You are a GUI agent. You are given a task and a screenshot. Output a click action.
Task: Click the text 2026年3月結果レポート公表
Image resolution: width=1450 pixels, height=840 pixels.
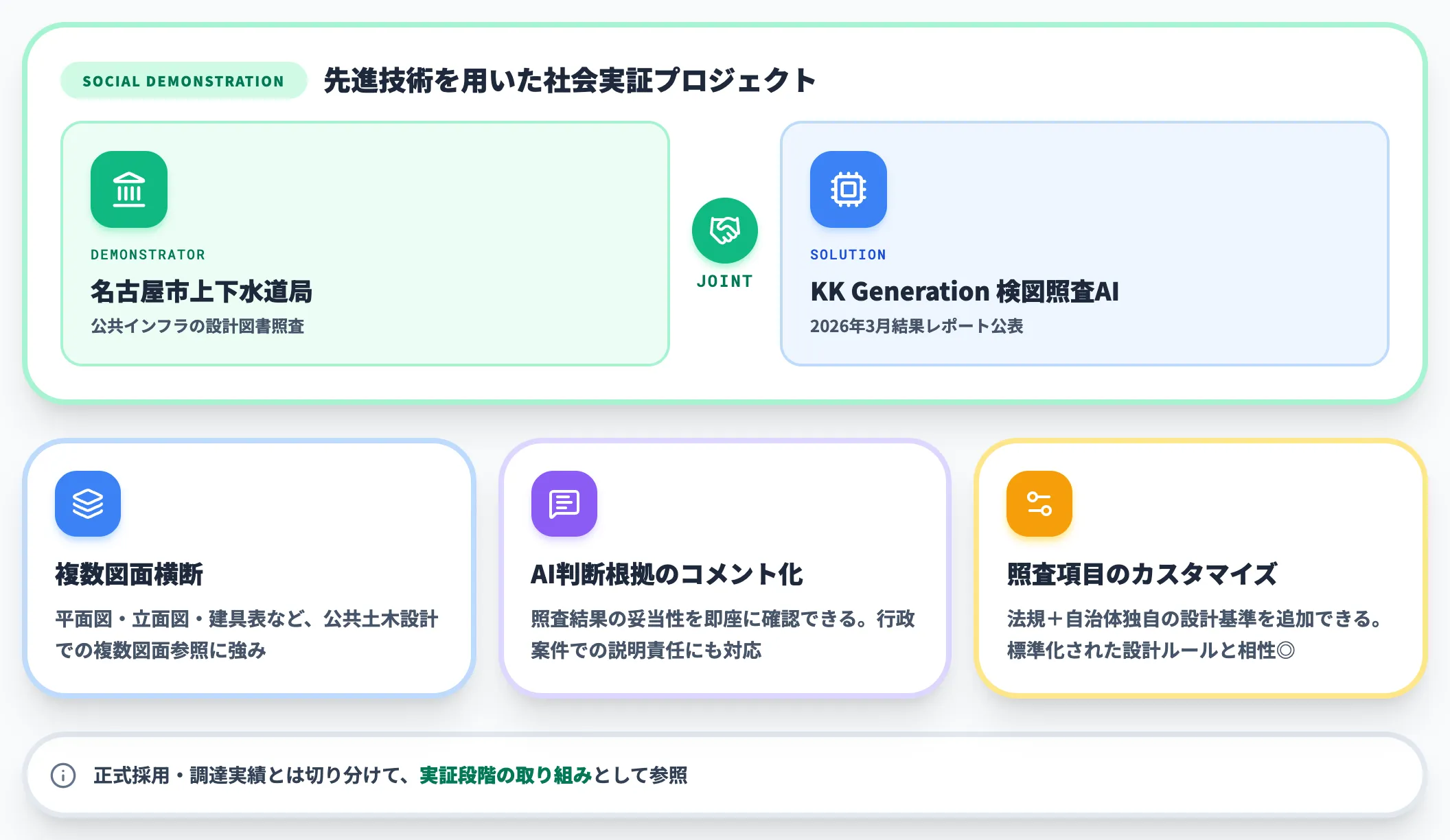tap(917, 326)
